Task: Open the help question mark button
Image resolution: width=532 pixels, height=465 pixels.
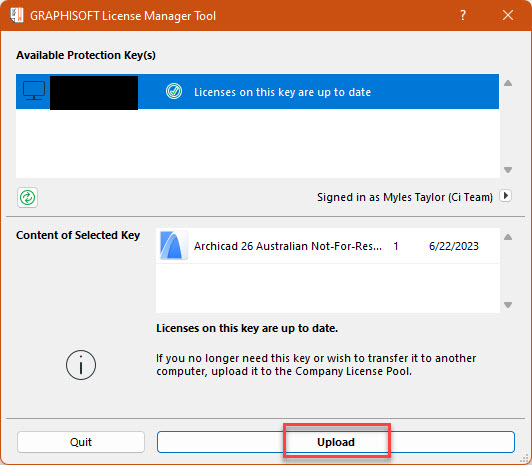Action: pyautogui.click(x=463, y=15)
